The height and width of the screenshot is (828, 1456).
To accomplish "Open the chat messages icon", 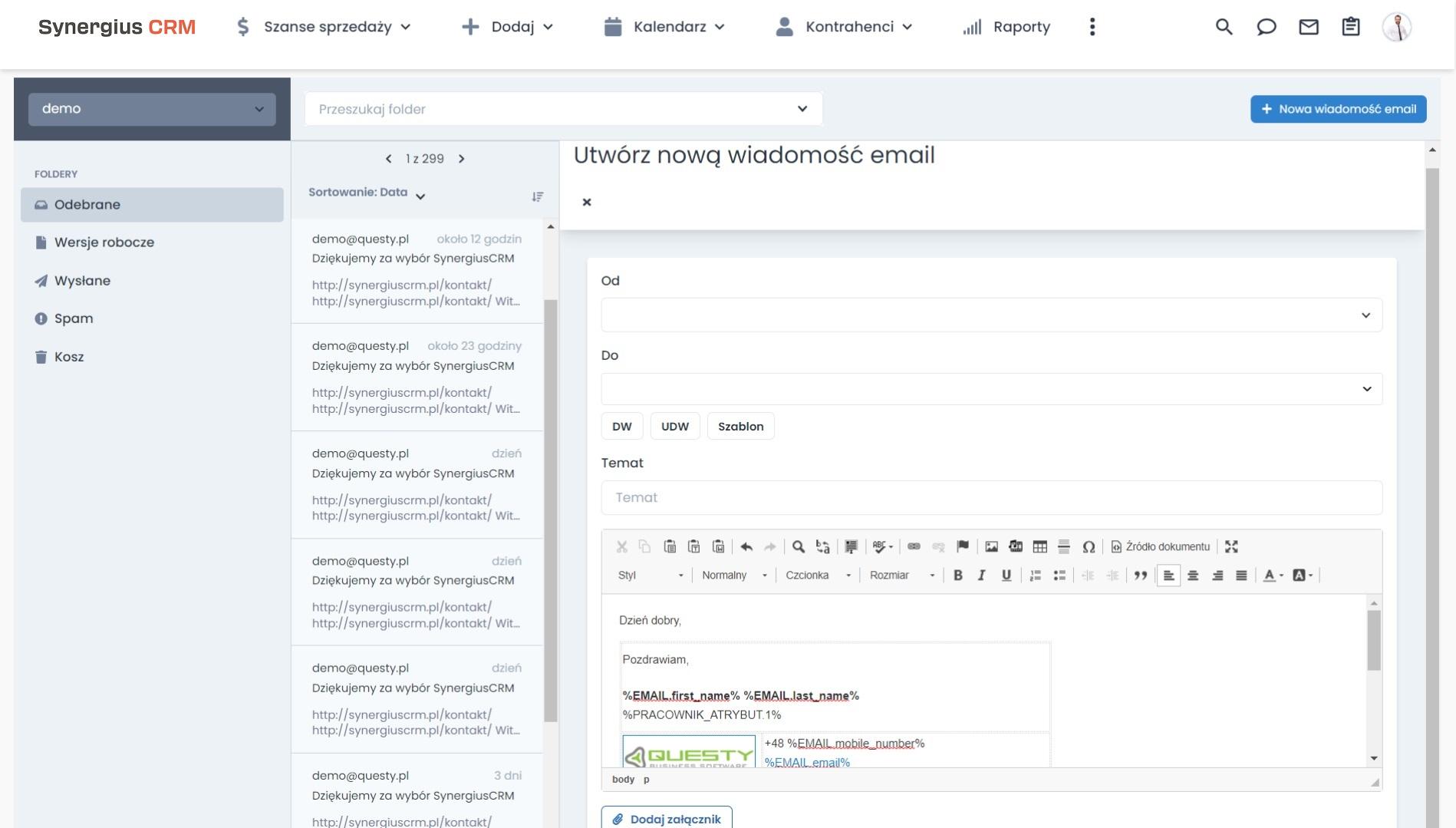I will pyautogui.click(x=1267, y=26).
